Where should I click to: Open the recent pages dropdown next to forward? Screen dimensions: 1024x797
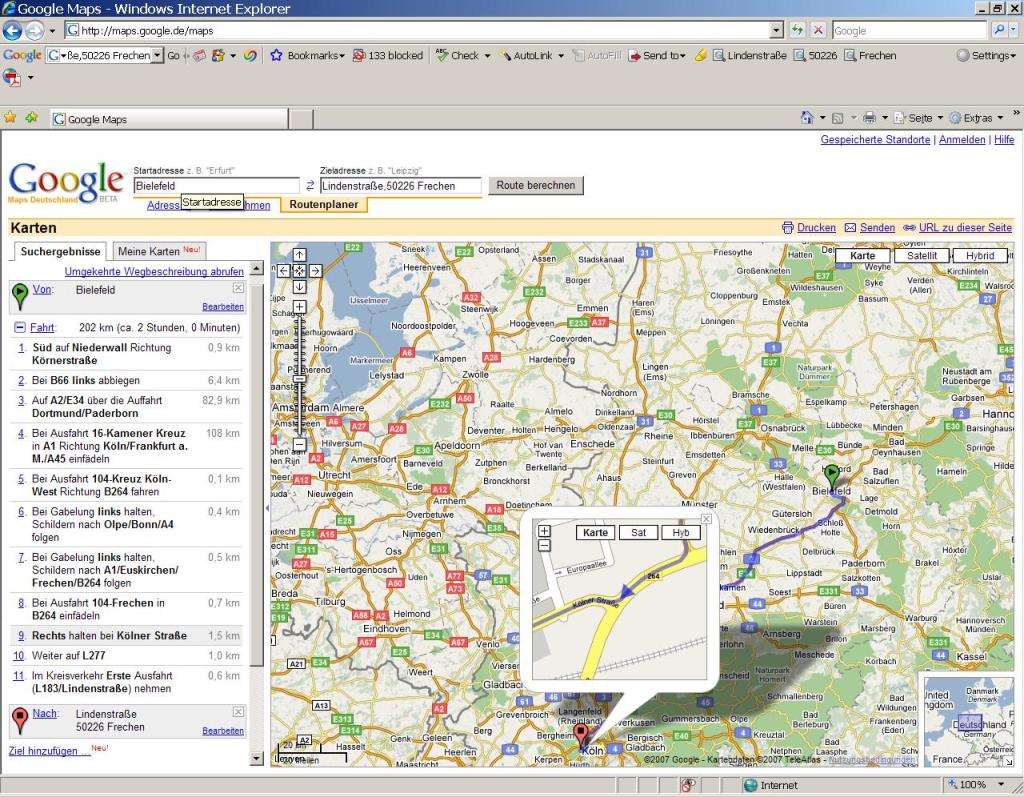click(x=52, y=31)
